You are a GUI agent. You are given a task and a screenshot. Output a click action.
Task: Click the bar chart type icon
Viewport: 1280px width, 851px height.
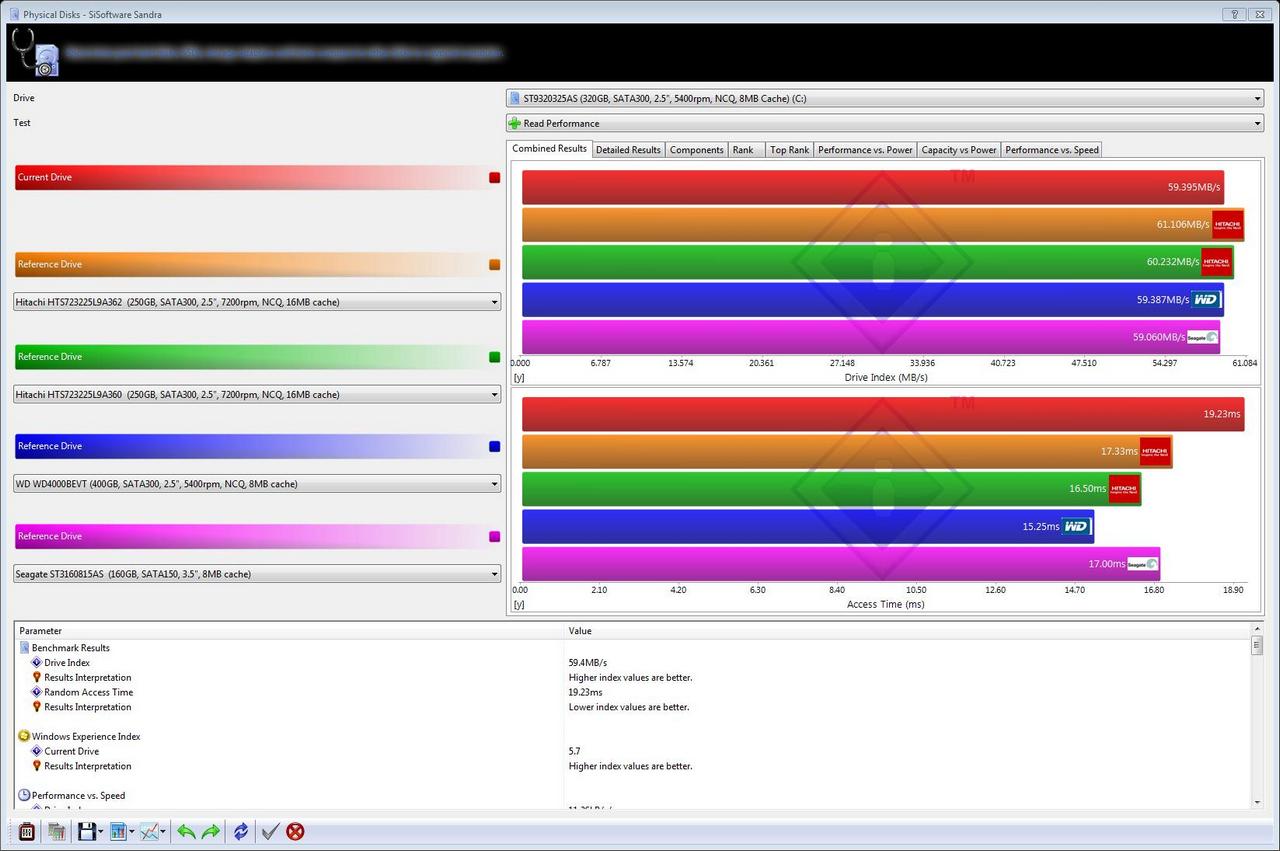117,831
